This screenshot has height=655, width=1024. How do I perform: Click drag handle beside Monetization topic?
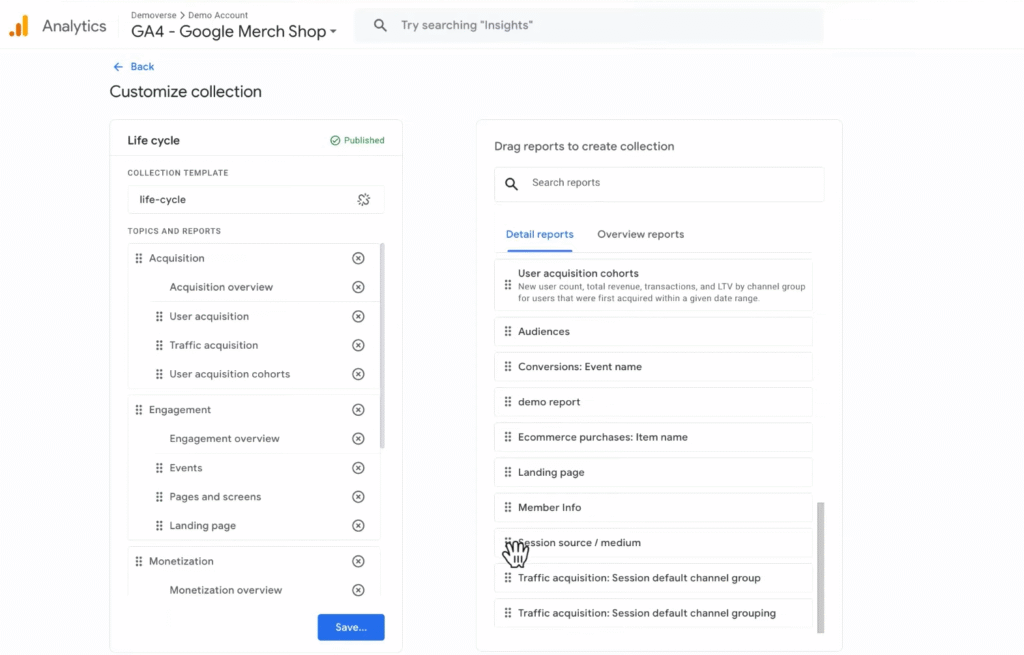138,562
